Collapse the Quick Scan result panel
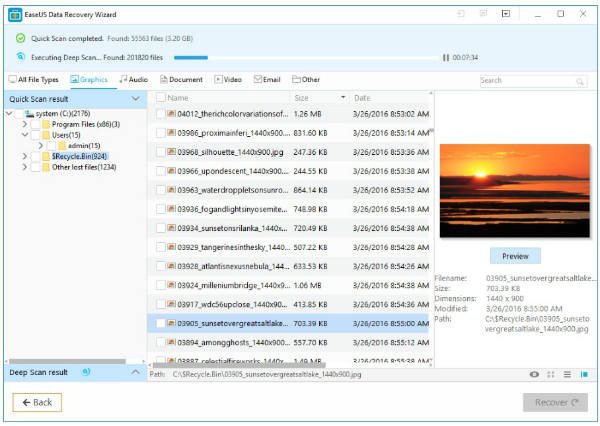Image resolution: width=600 pixels, height=426 pixels. [x=135, y=99]
